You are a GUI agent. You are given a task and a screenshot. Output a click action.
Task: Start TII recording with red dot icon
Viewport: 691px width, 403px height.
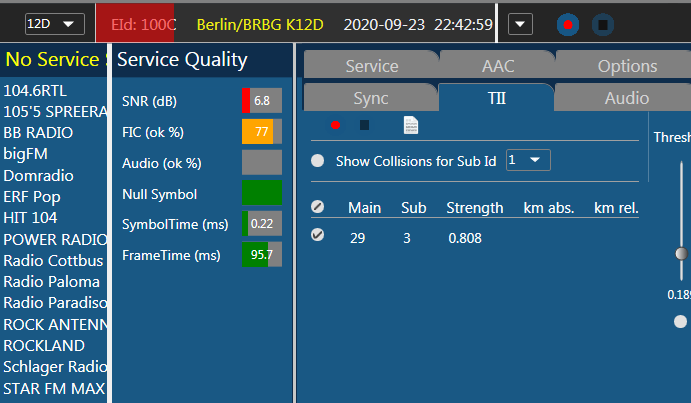coord(336,125)
